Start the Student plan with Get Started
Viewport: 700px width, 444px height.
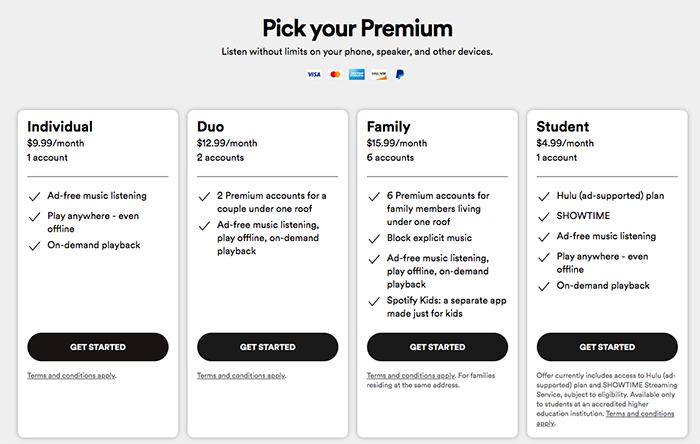click(x=607, y=347)
